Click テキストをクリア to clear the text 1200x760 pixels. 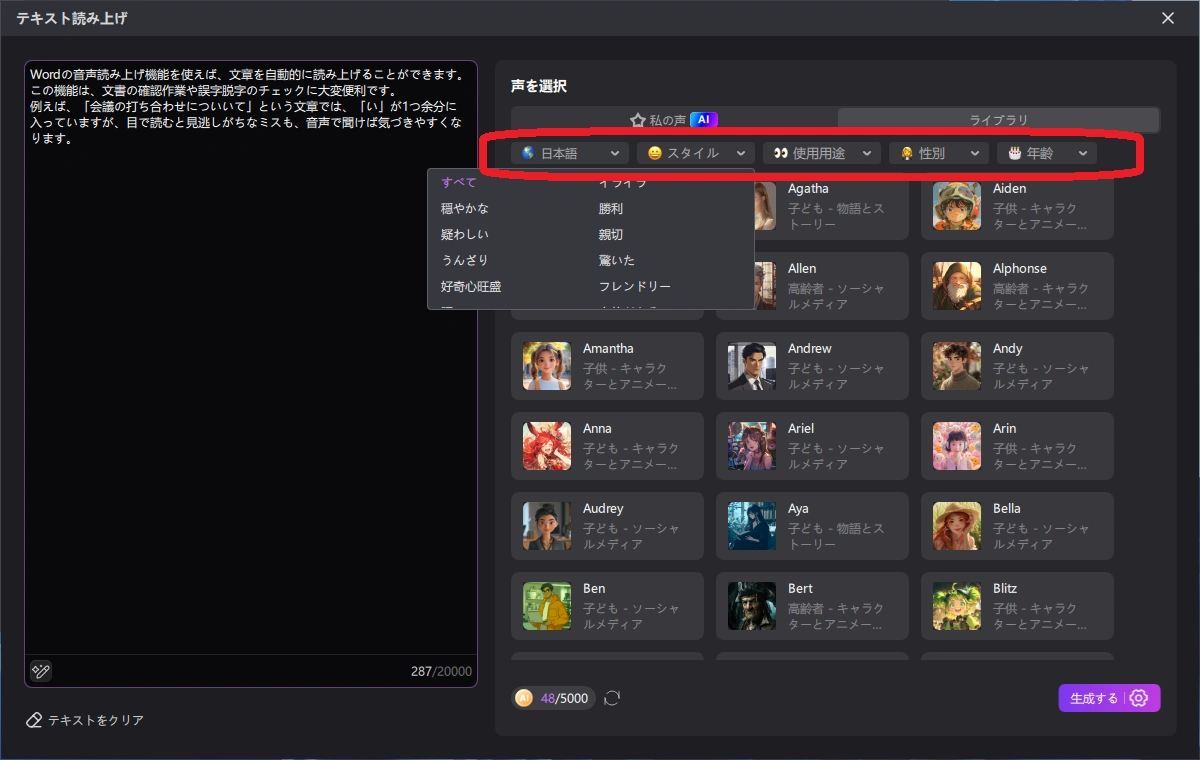click(87, 719)
